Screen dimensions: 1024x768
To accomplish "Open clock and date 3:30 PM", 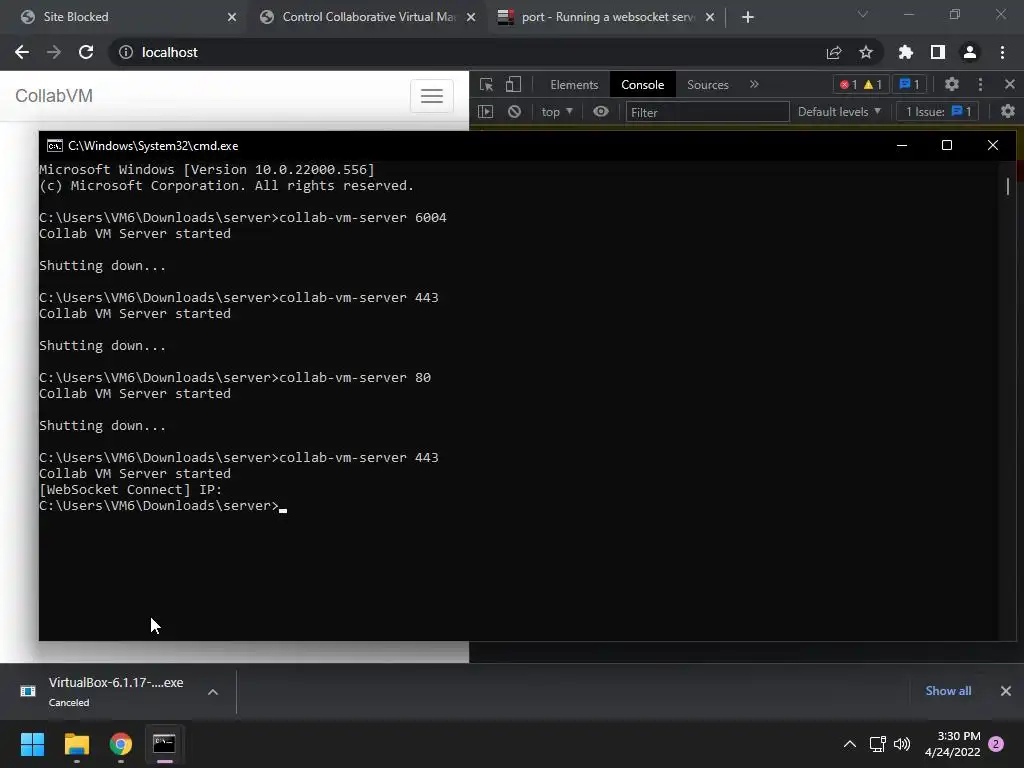I will click(953, 744).
